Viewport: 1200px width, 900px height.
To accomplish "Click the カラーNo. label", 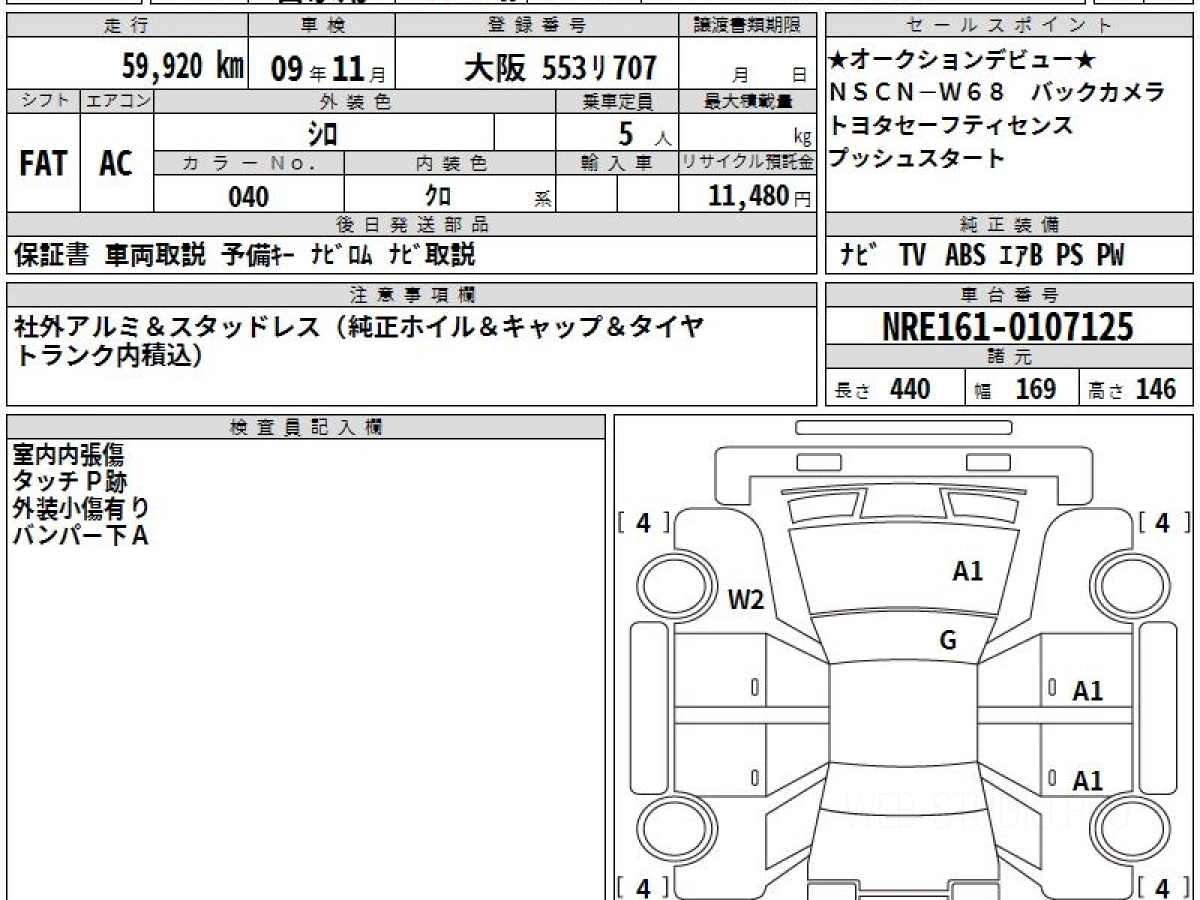I will point(249,163).
